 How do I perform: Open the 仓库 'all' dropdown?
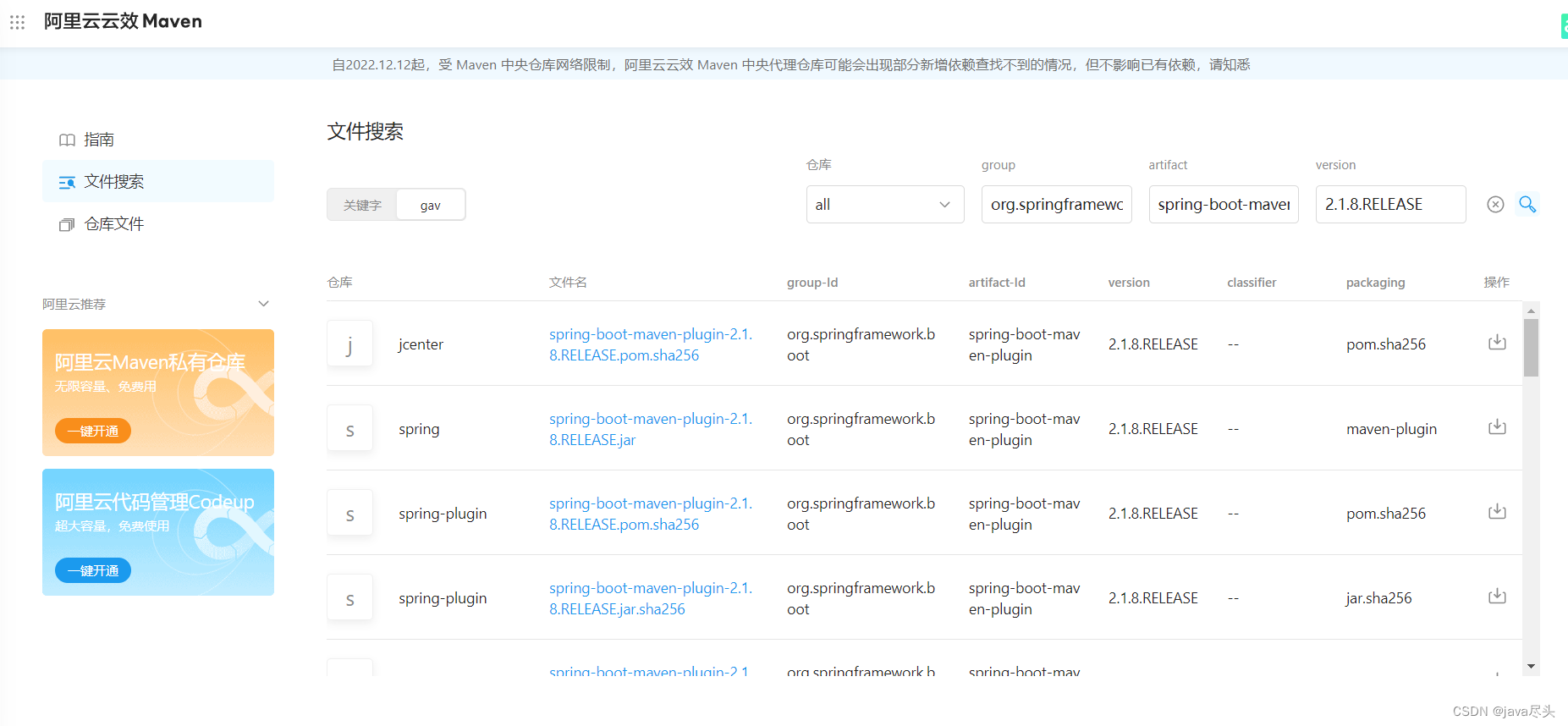click(x=884, y=204)
